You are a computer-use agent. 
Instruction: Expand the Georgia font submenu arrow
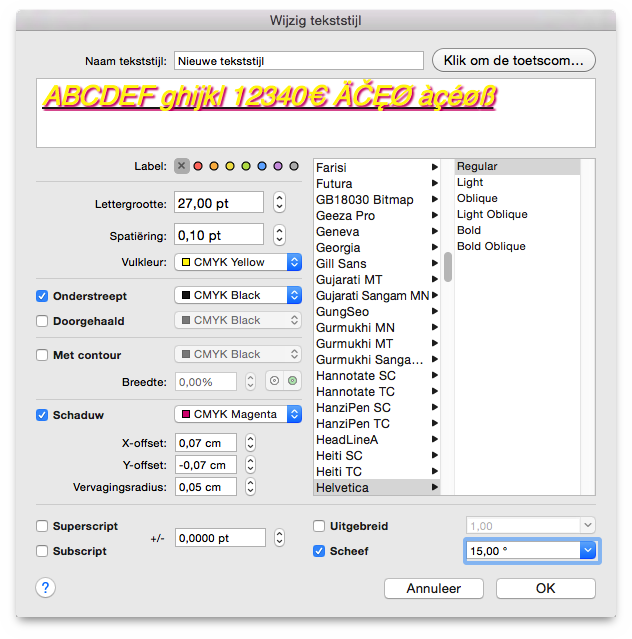point(435,247)
